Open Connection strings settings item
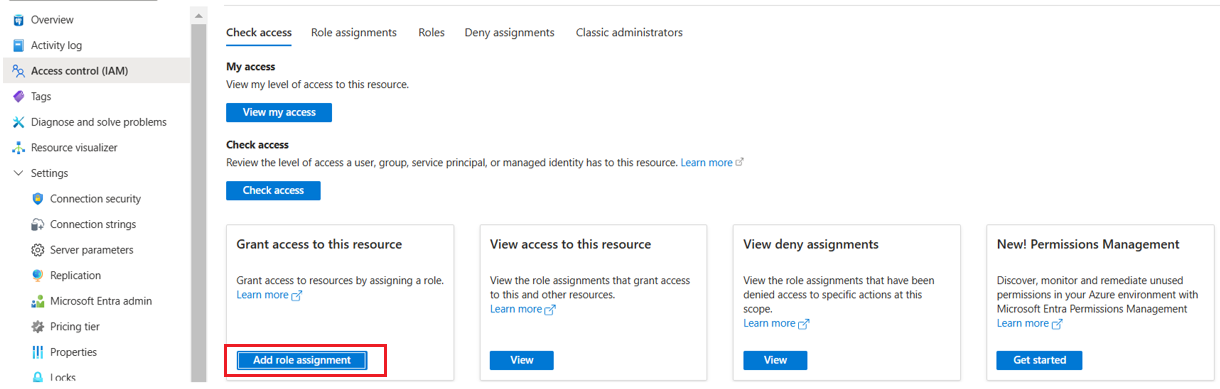Image resolution: width=1220 pixels, height=389 pixels. pyautogui.click(x=95, y=225)
